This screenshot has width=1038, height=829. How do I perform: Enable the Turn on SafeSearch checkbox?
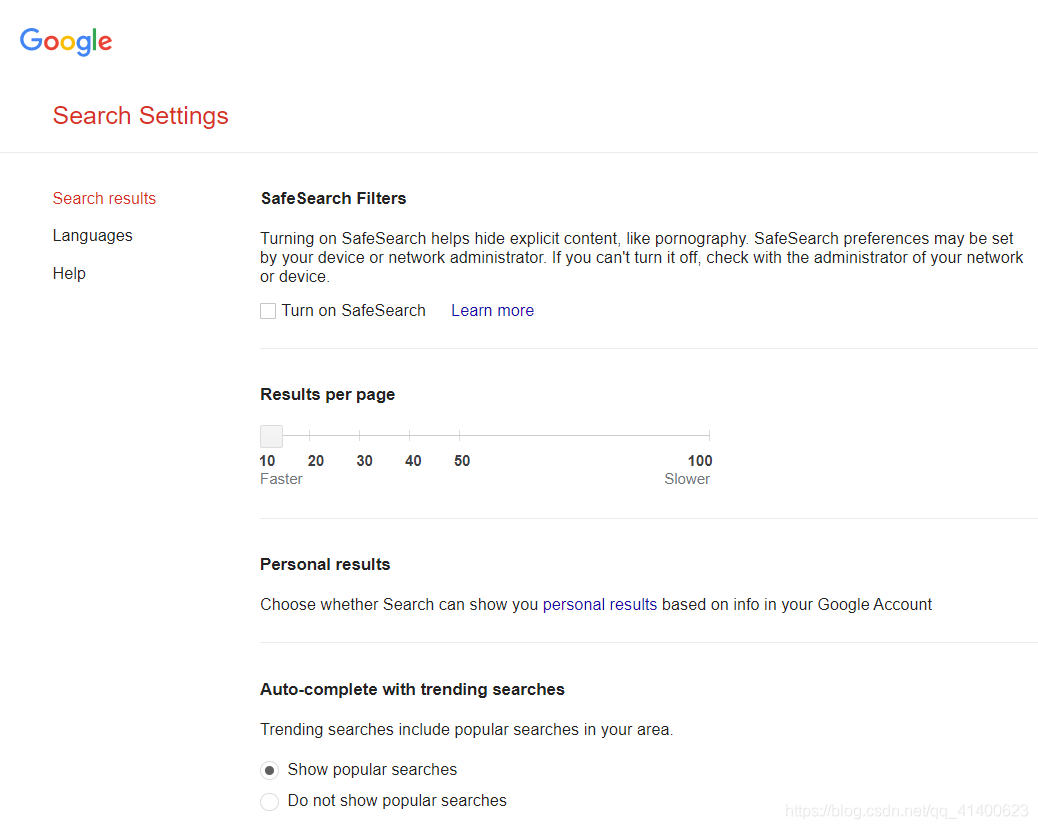click(268, 311)
